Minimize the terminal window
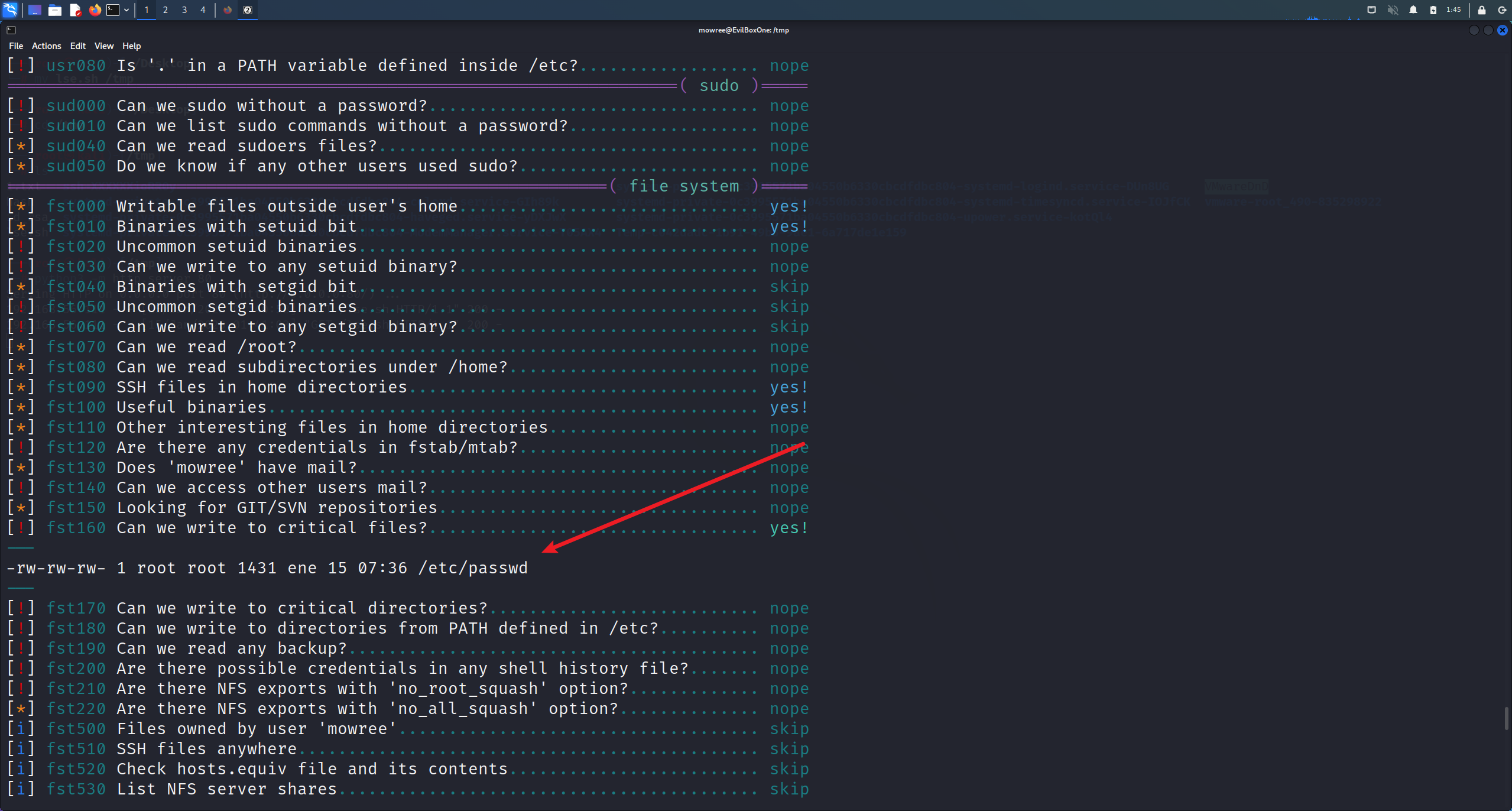Screen dimensions: 1512x811 tap(1474, 30)
